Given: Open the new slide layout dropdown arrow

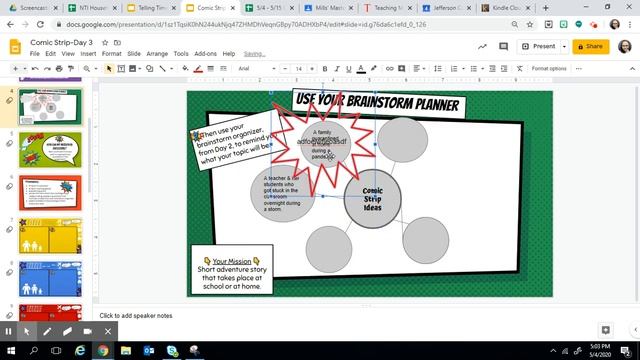Looking at the screenshot, I should coord(24,69).
